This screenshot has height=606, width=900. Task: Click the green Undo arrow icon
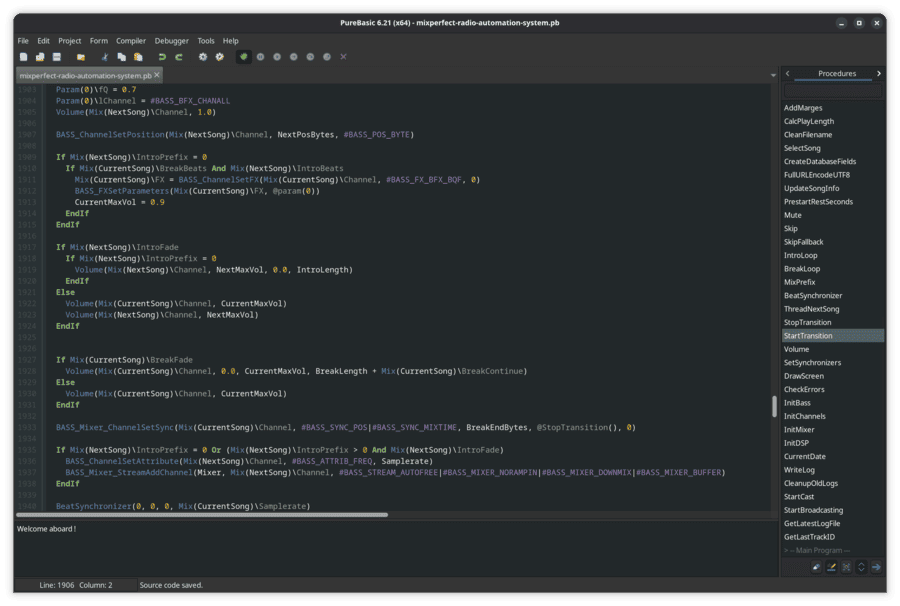(162, 57)
